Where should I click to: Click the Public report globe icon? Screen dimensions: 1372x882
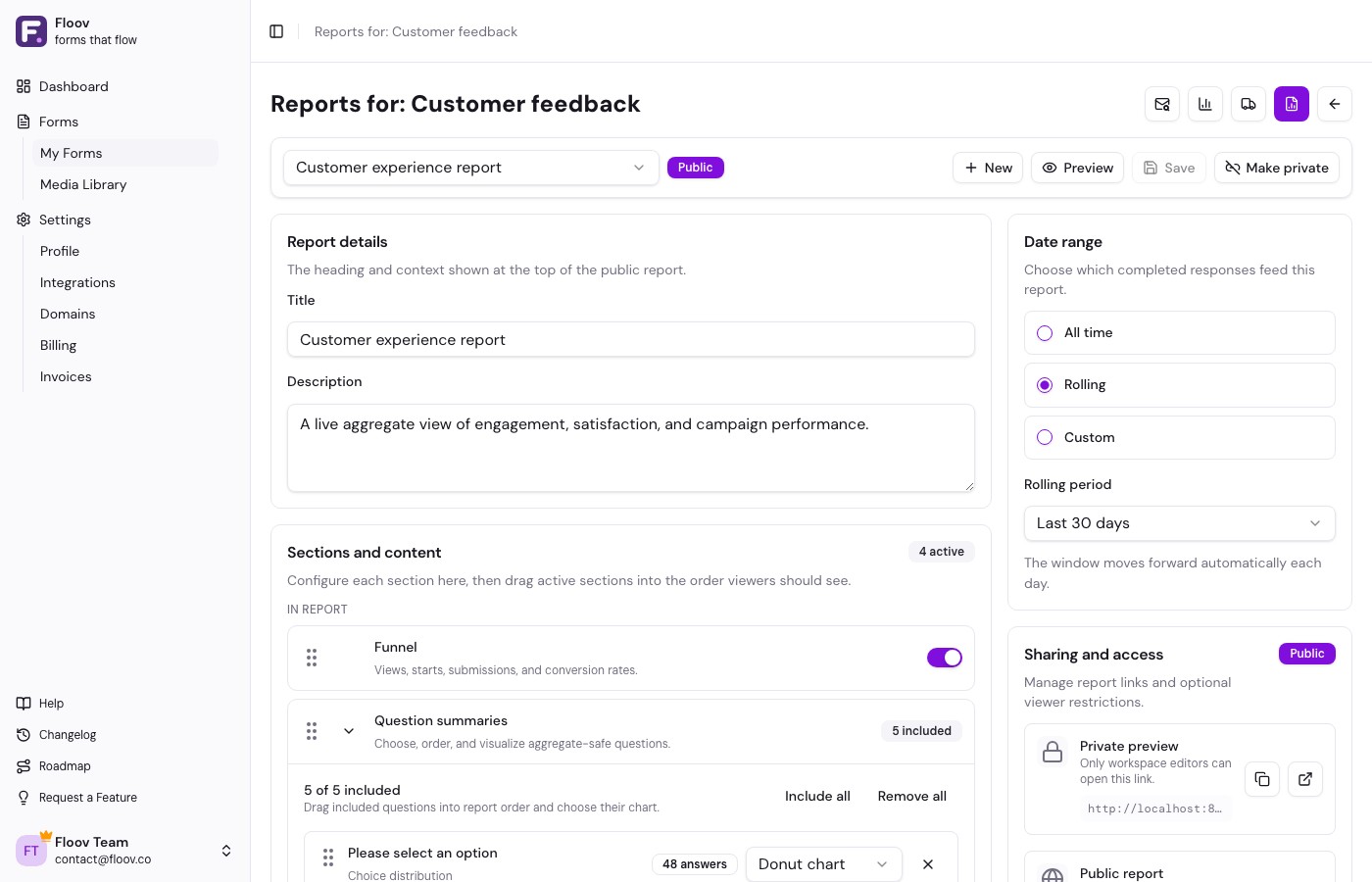pyautogui.click(x=1053, y=876)
